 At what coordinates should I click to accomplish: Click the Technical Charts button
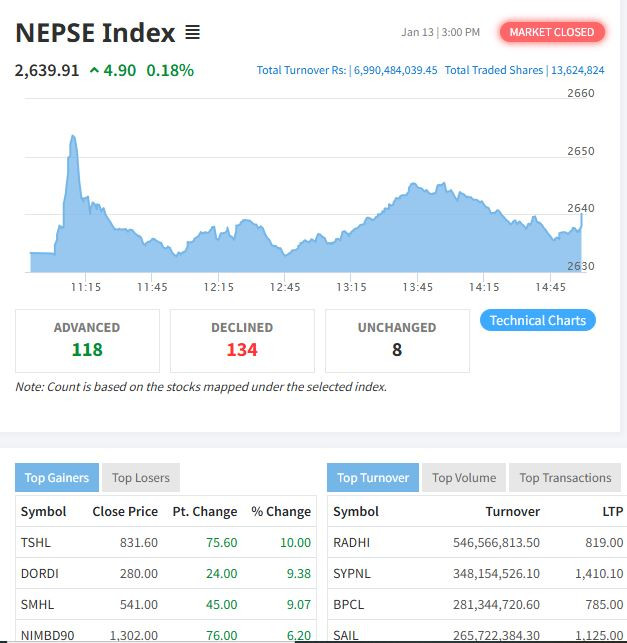click(538, 320)
